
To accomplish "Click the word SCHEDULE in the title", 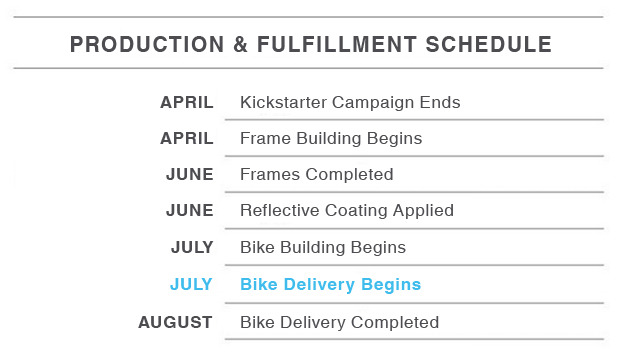I will [x=489, y=44].
